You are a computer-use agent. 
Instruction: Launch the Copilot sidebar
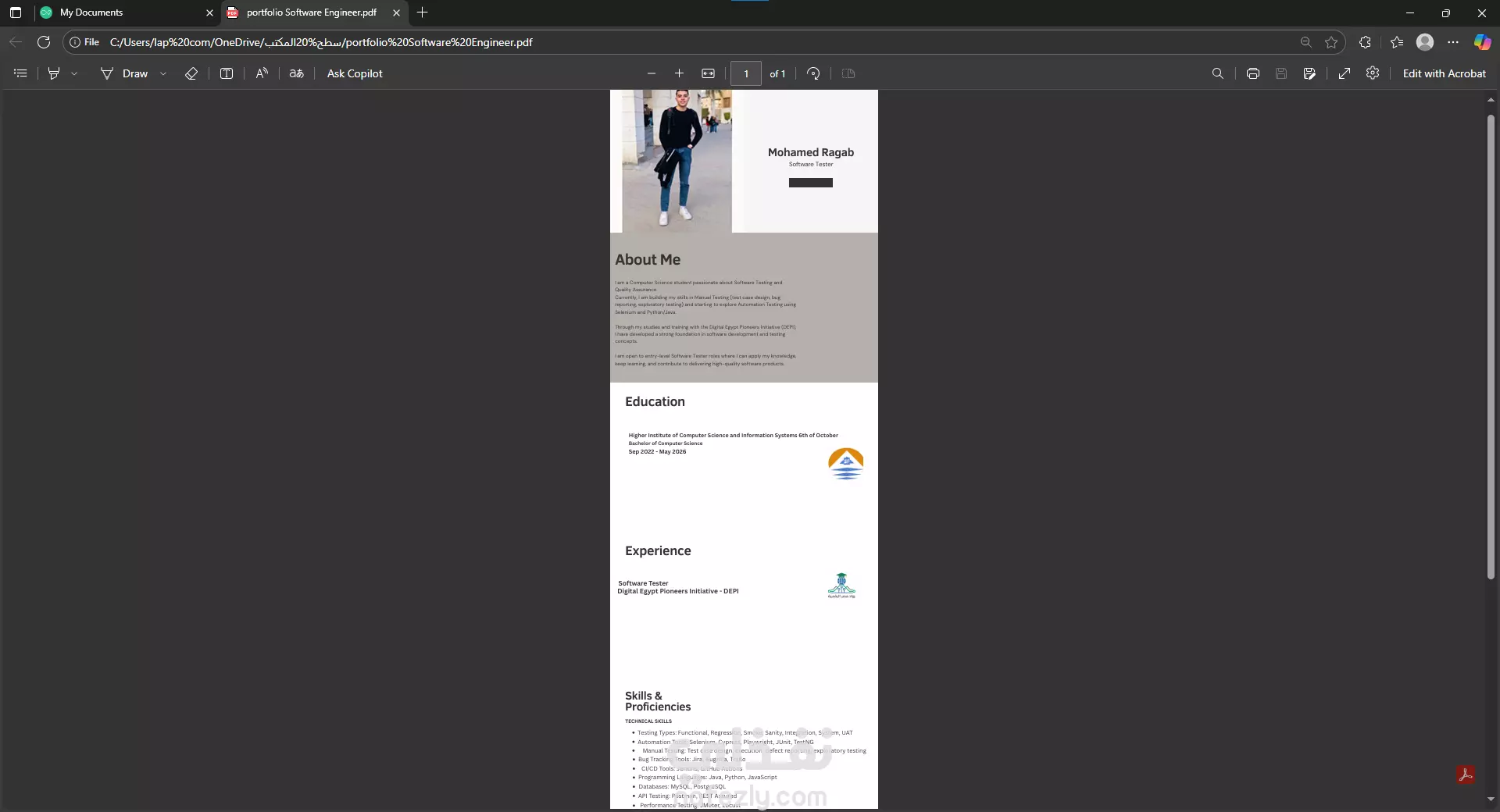[x=1482, y=42]
